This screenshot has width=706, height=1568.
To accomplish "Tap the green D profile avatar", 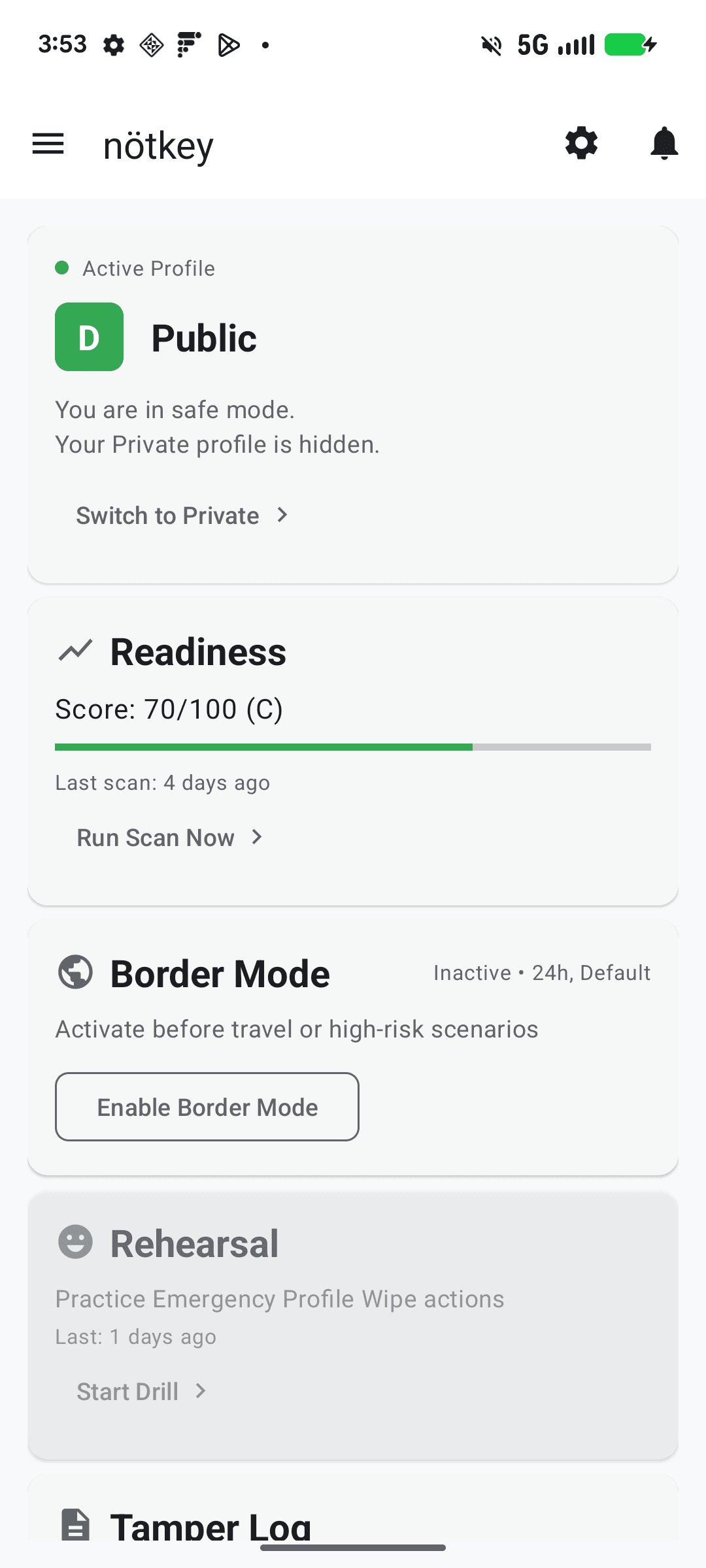I will pos(89,337).
